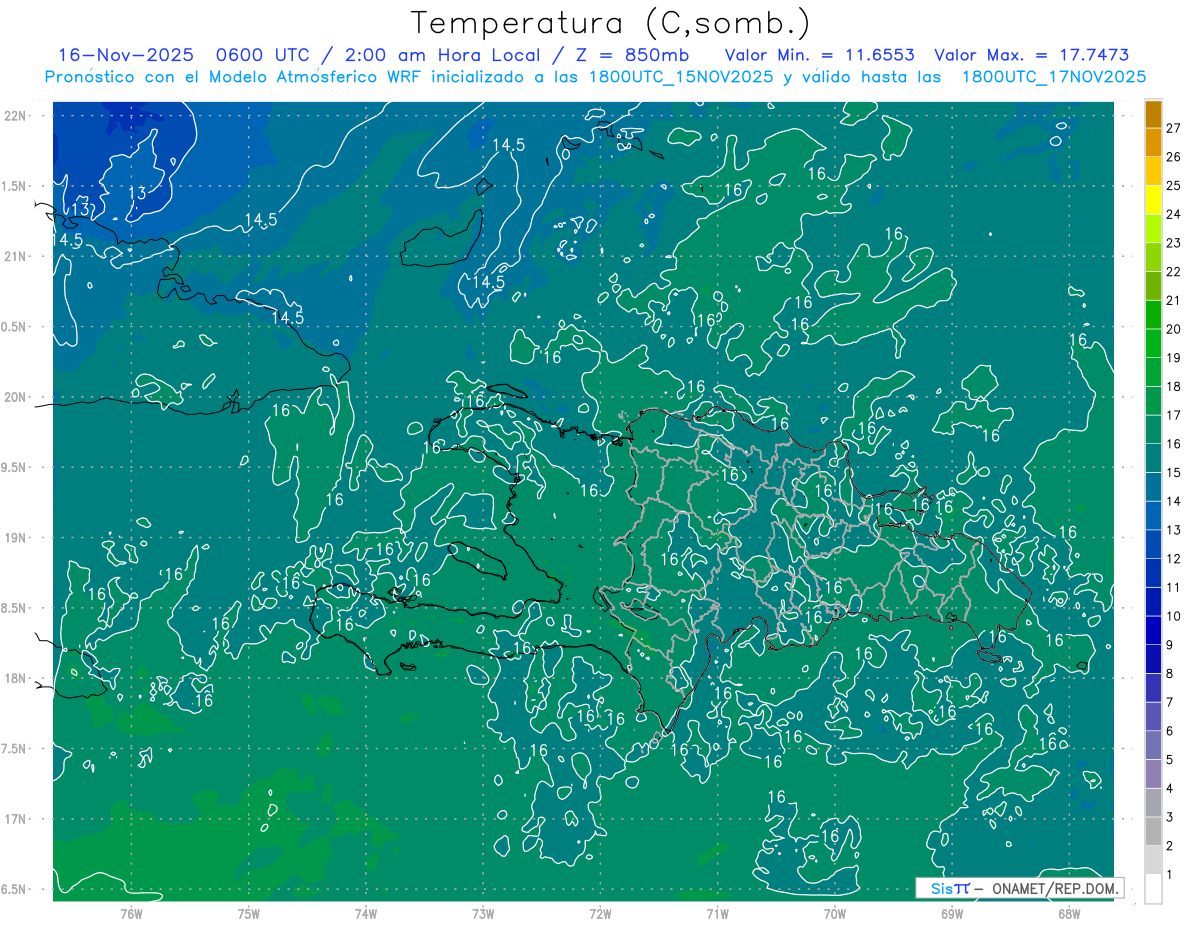Click the color scale label '11'
This screenshot has width=1200, height=927.
(x=1174, y=587)
